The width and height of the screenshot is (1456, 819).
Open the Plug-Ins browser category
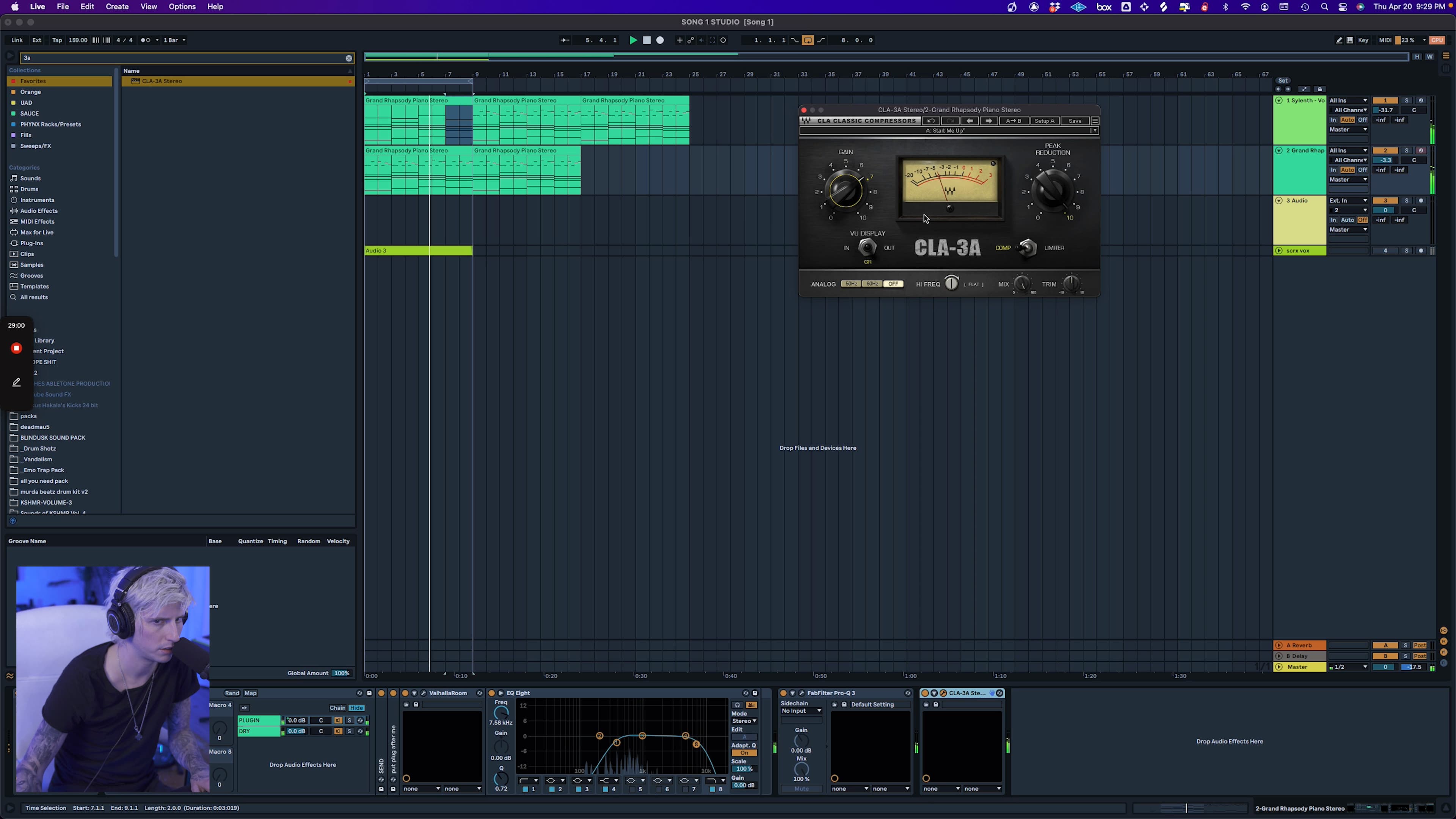[x=31, y=243]
